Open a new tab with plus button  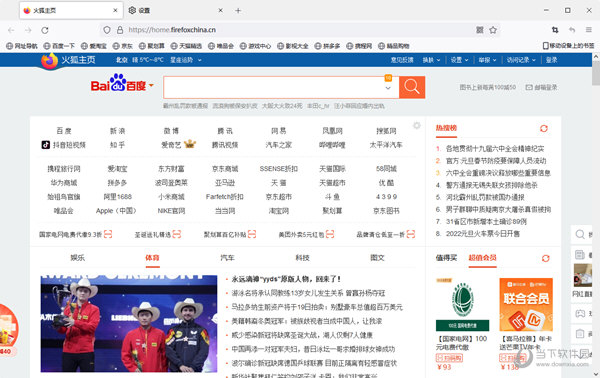pyautogui.click(x=238, y=11)
